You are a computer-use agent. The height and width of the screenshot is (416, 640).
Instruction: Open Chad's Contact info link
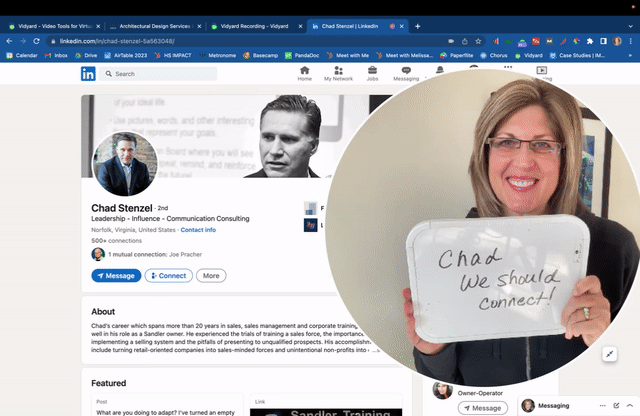point(198,230)
